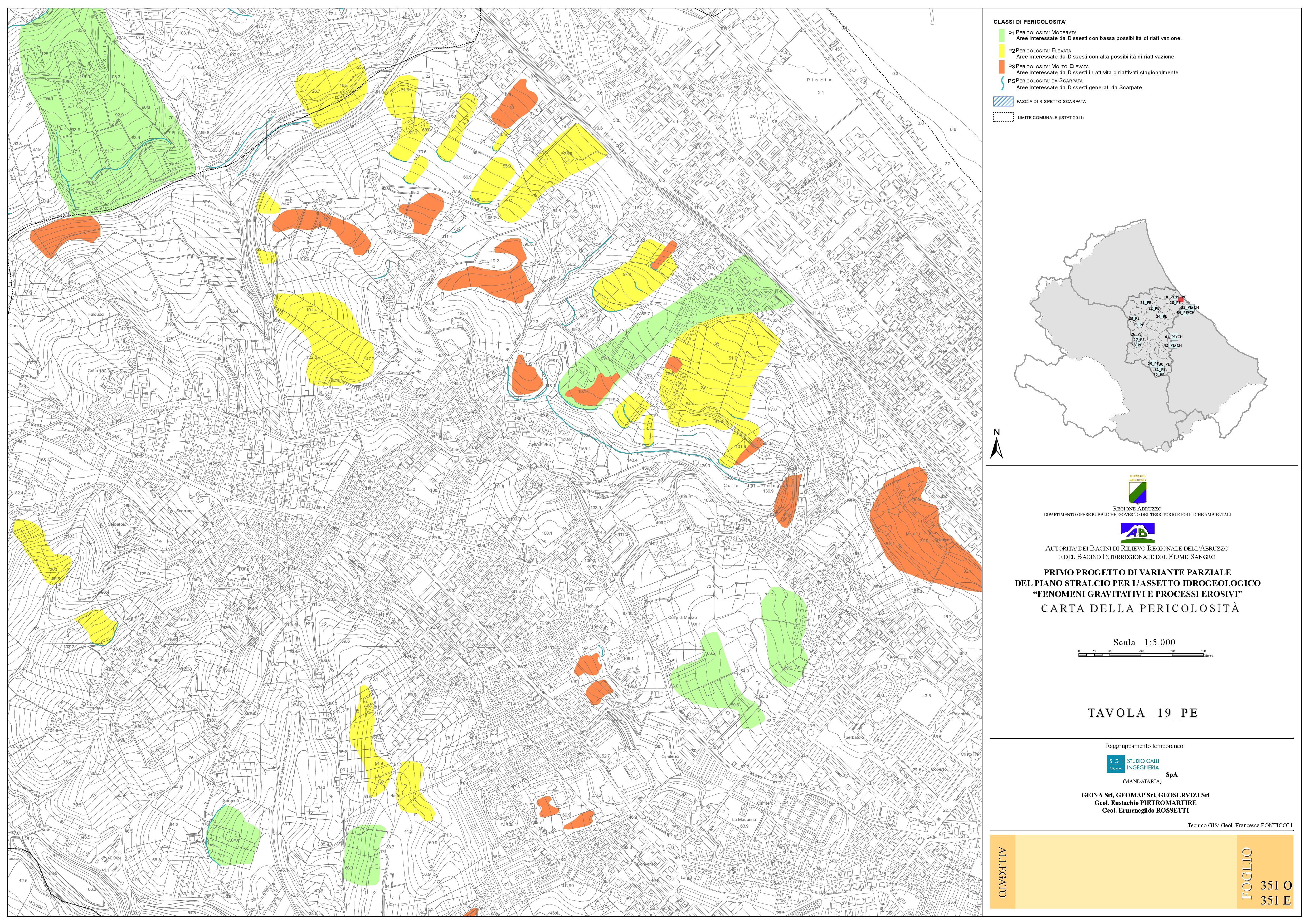Screen dimensions: 1309x924
Task: Click the orange P3 Molto Elevata swatch
Action: 1002,68
